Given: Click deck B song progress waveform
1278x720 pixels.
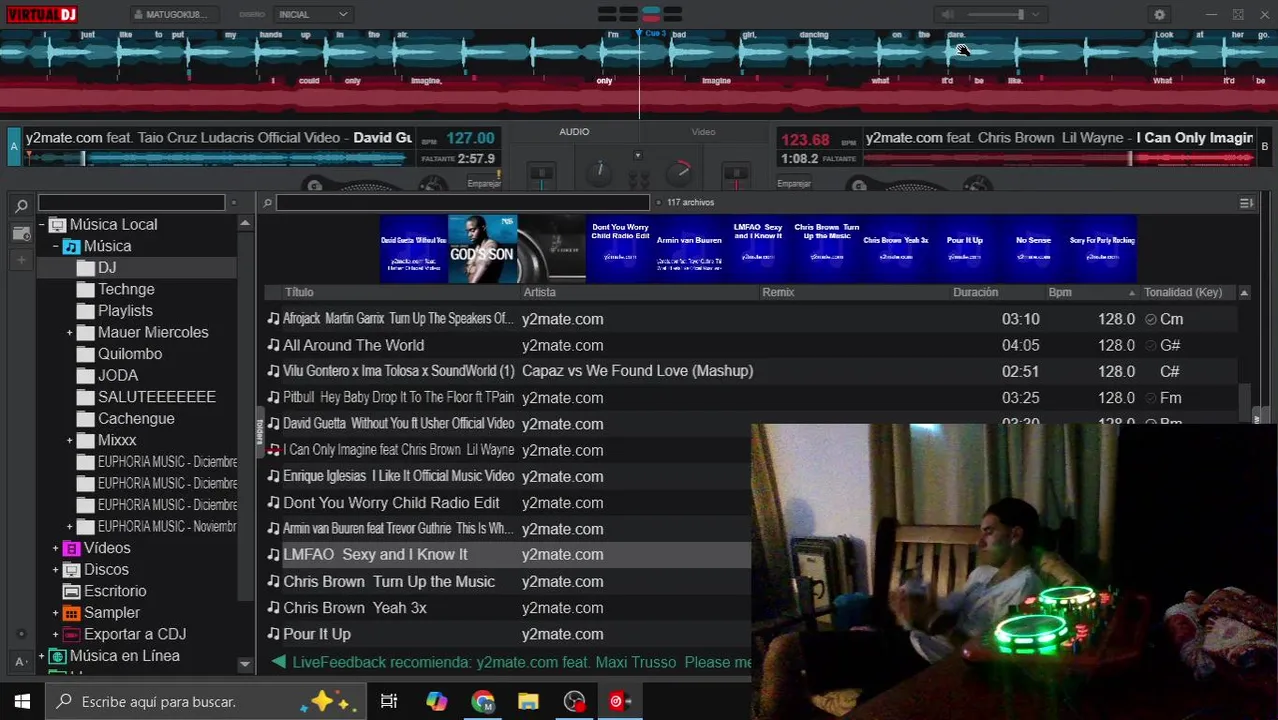Looking at the screenshot, I should coord(1058,158).
